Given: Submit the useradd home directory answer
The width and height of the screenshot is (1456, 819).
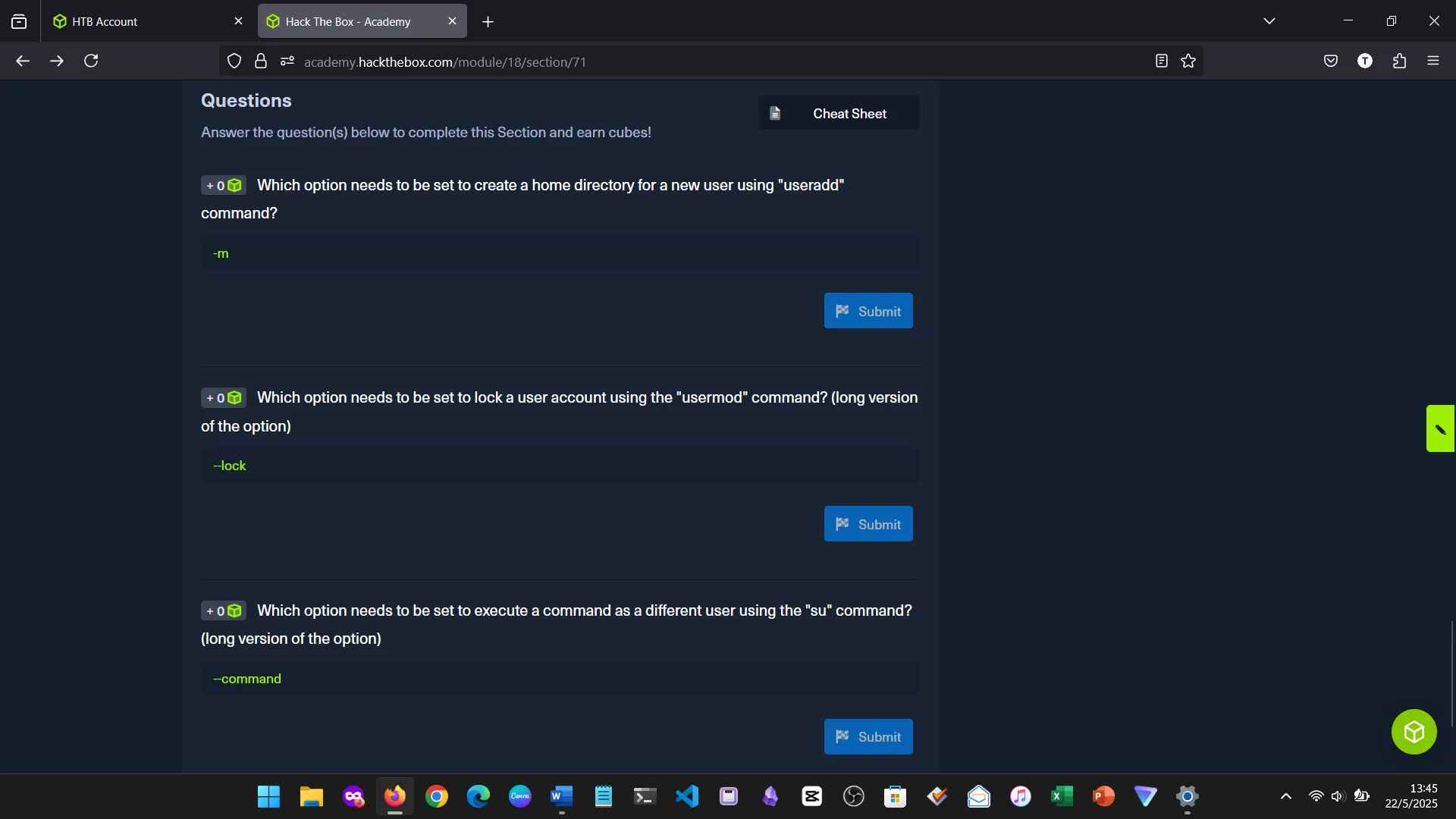Looking at the screenshot, I should pyautogui.click(x=868, y=311).
